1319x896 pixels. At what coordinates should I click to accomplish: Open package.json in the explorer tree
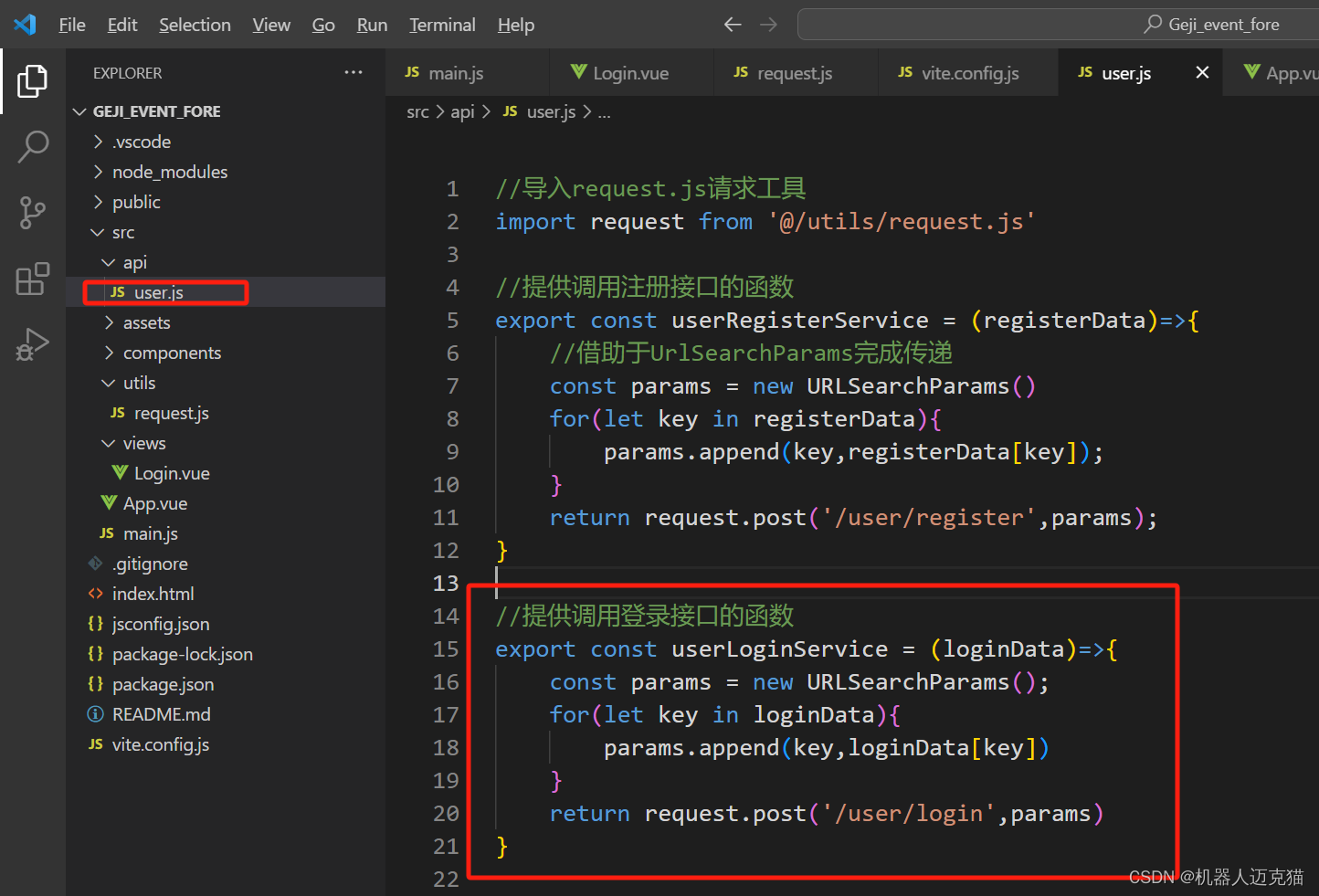coord(226,684)
